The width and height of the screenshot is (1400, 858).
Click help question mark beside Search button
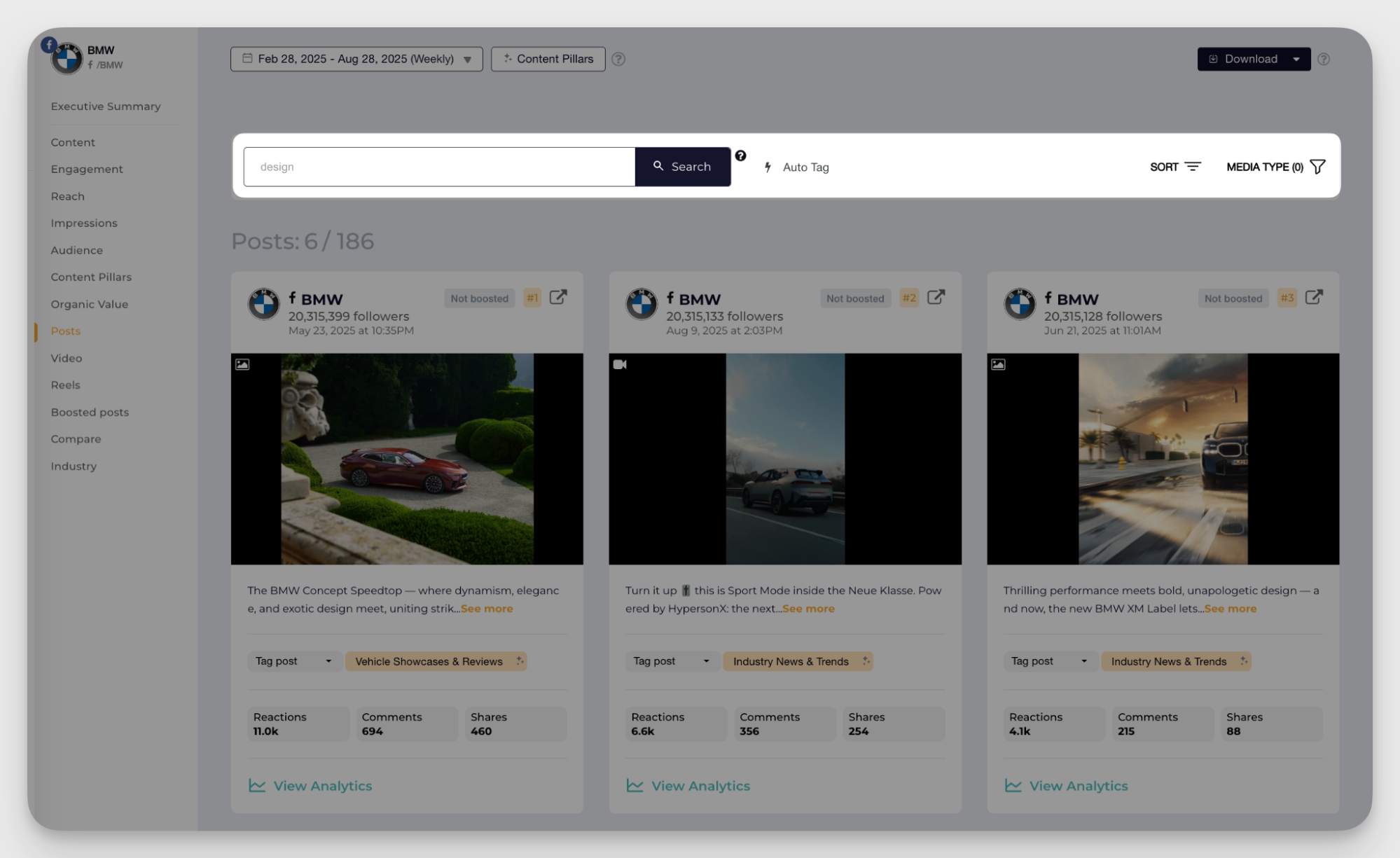click(x=740, y=156)
